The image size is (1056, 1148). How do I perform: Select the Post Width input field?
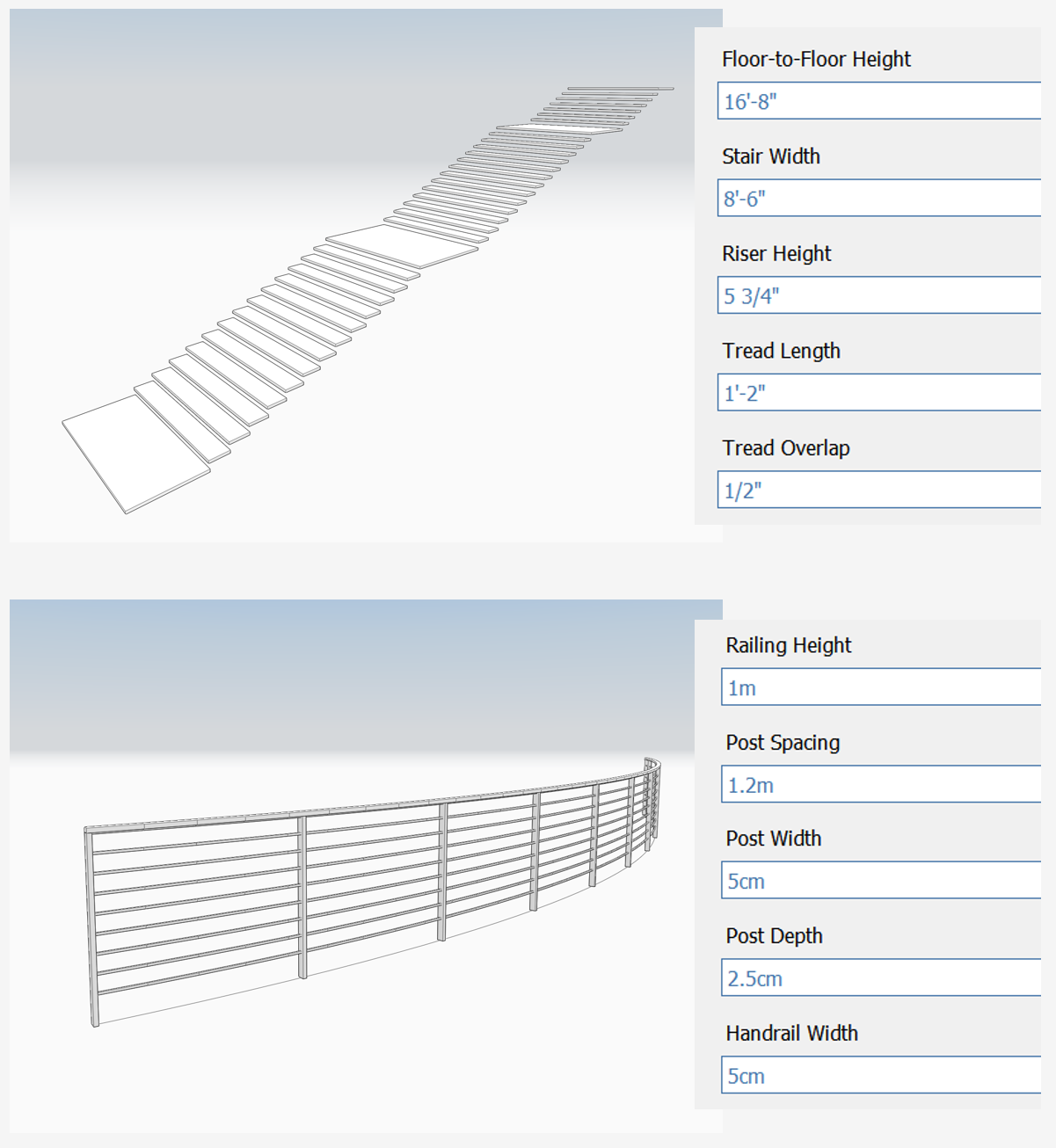click(881, 881)
